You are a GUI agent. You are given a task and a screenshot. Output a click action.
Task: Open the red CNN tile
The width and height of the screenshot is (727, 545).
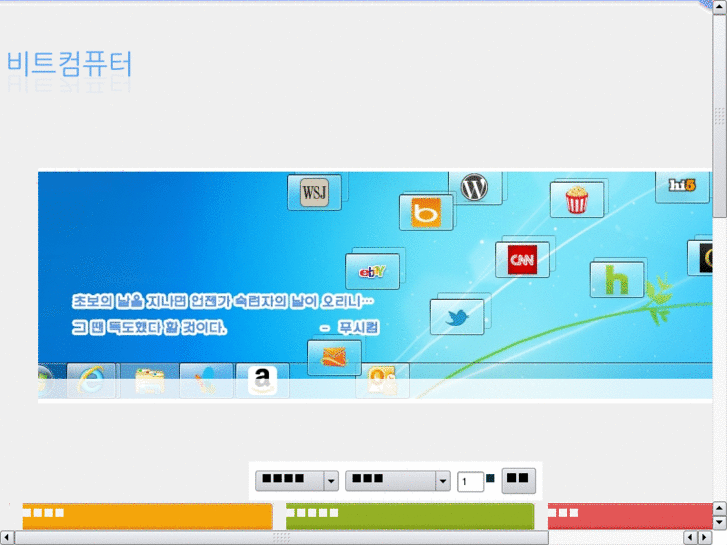click(x=522, y=260)
